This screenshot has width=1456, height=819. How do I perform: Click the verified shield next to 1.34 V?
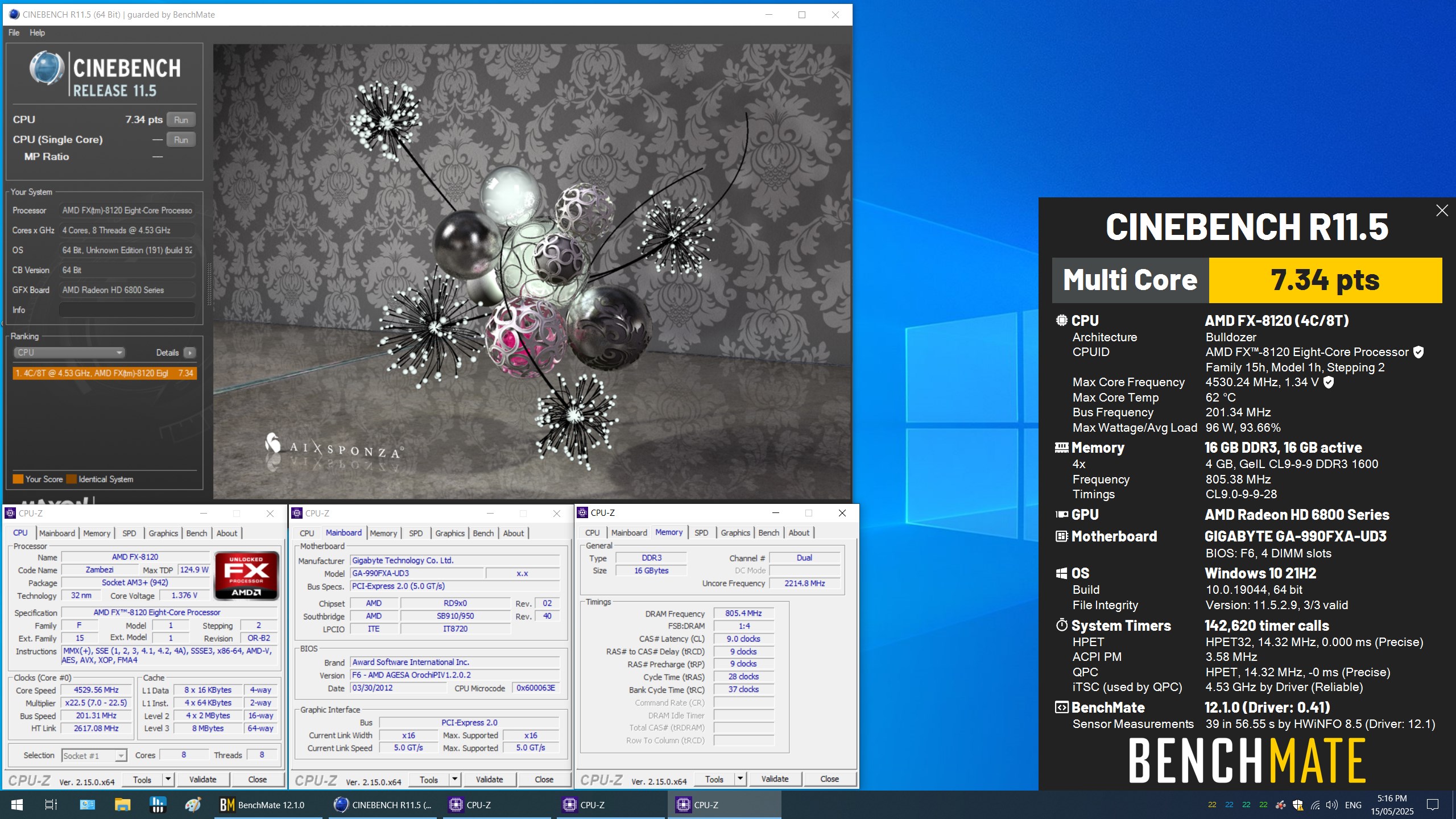(1329, 382)
